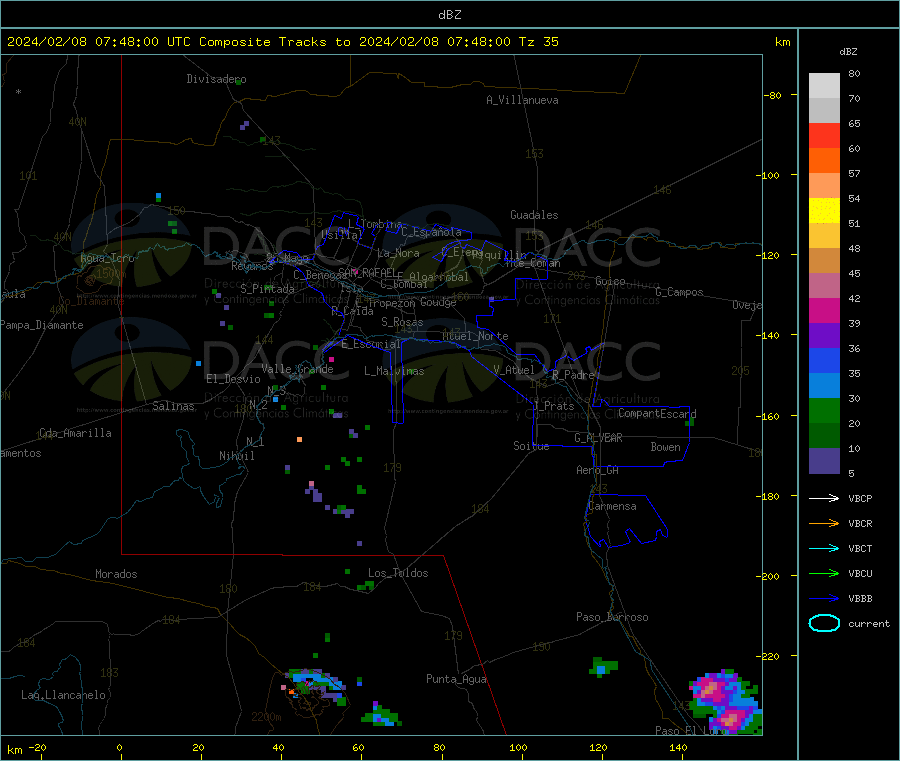
Task: Click the 'Nihuil' map label
Action: (236, 456)
